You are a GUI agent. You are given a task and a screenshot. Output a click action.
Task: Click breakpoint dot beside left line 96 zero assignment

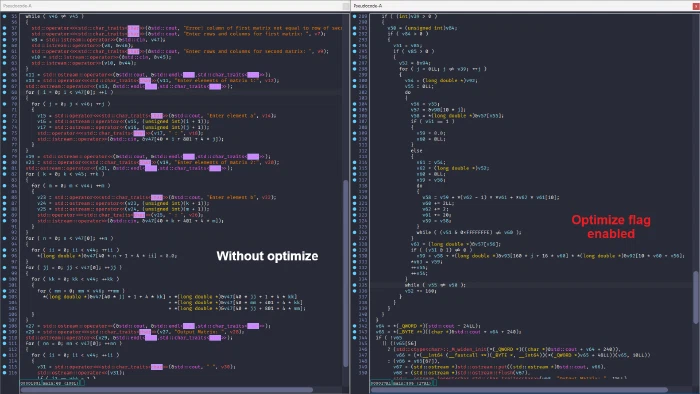tap(4, 256)
